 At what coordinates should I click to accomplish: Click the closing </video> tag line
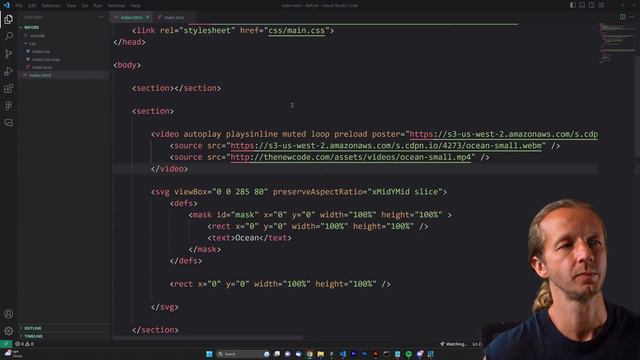pos(169,169)
